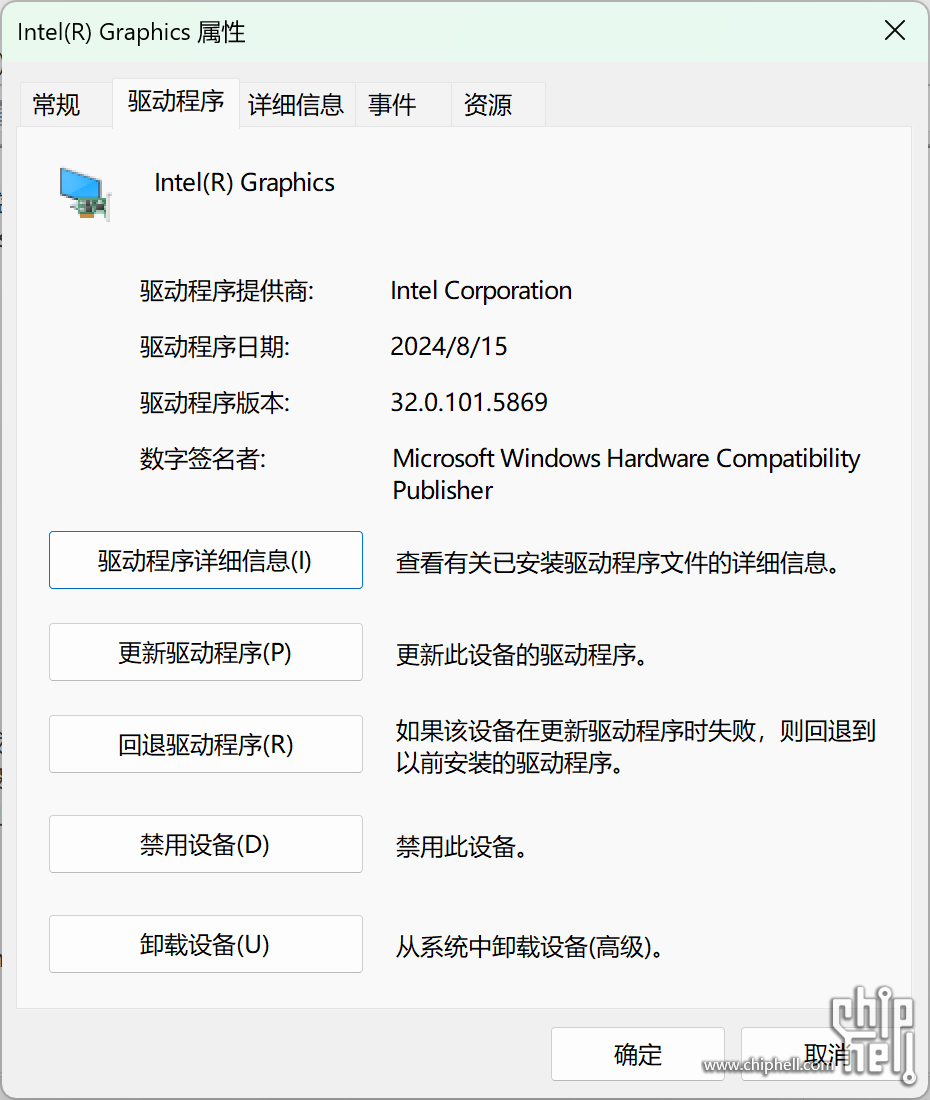Click the Intel(R) Graphics display adapter icon
This screenshot has height=1100, width=930.
[x=84, y=194]
